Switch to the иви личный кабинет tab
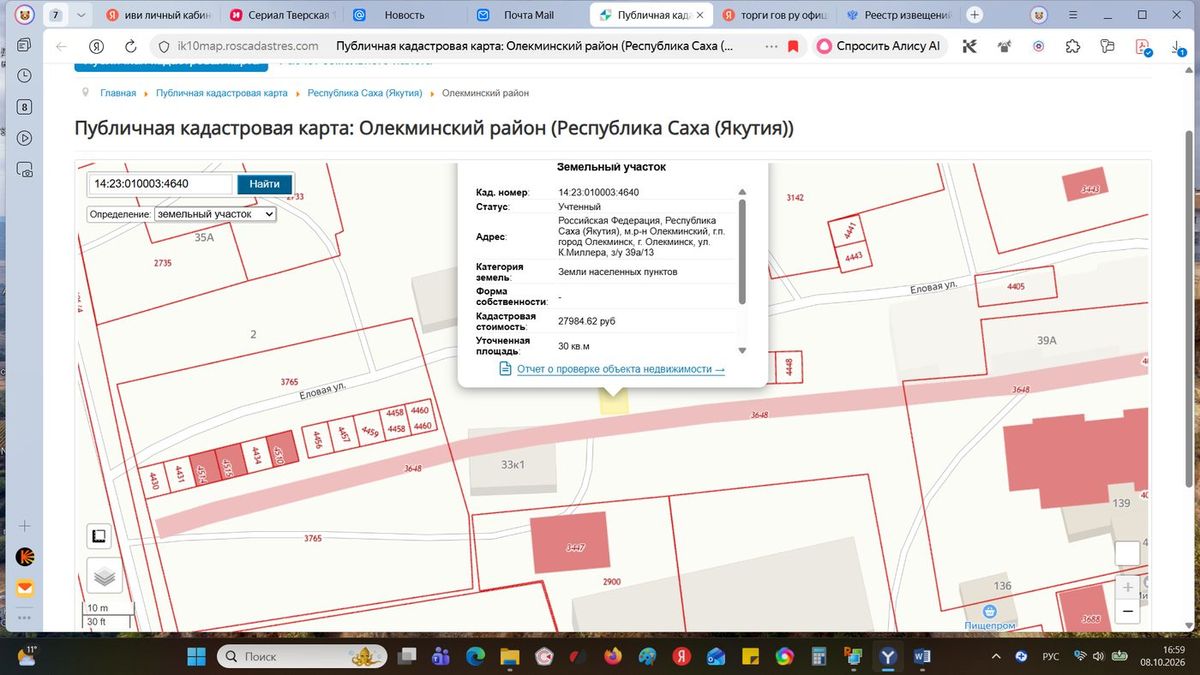 [157, 16]
